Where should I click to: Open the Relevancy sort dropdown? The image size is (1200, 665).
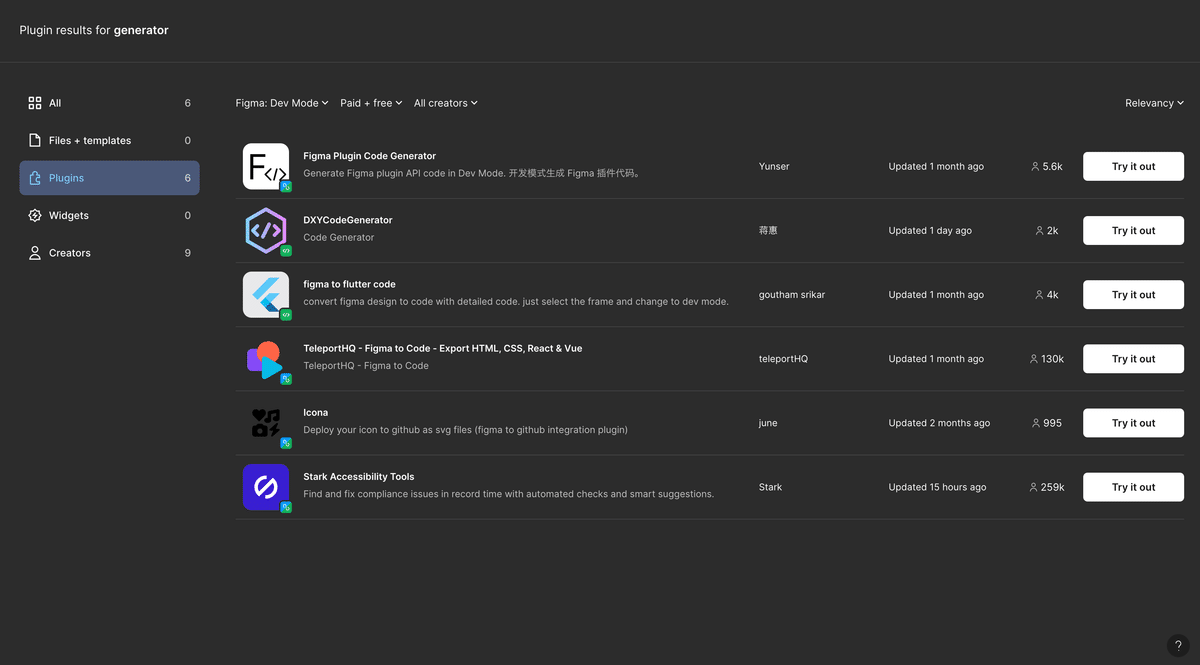[1154, 103]
